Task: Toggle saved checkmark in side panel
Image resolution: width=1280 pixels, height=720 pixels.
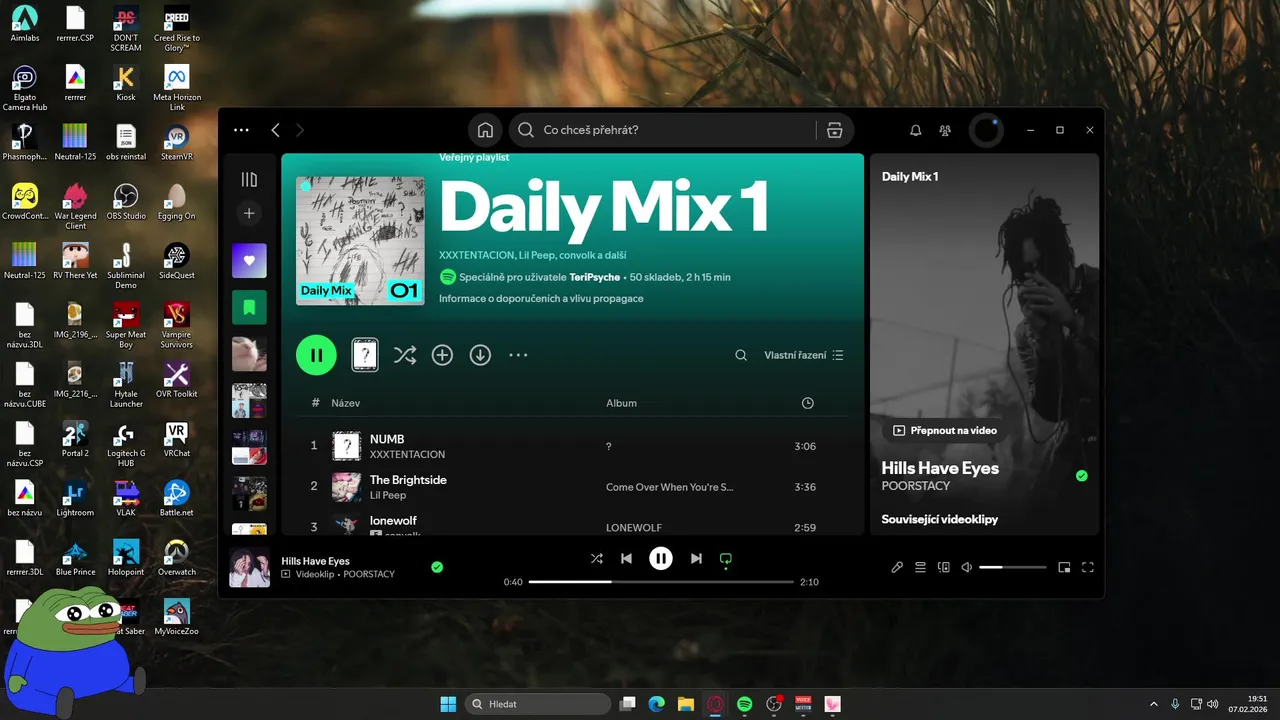Action: 1081,476
